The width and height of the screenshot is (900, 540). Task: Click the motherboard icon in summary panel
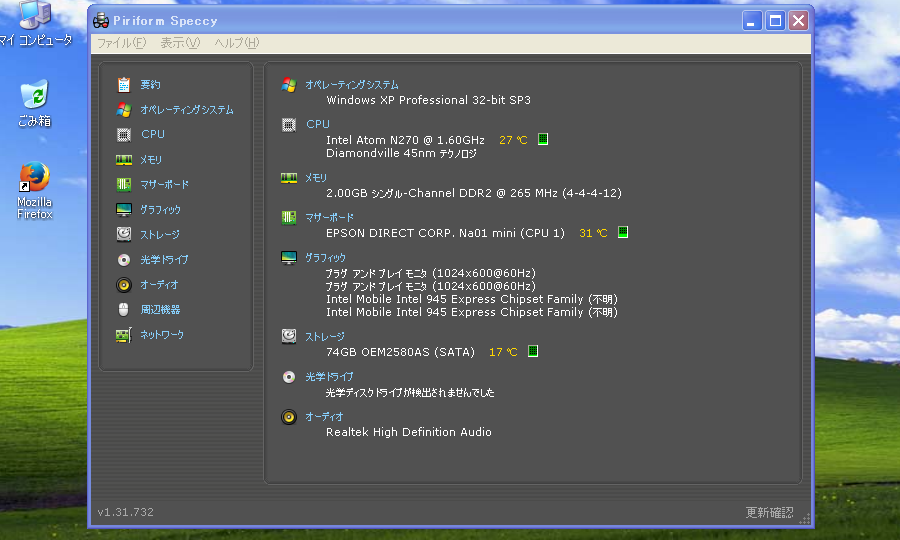pyautogui.click(x=289, y=217)
